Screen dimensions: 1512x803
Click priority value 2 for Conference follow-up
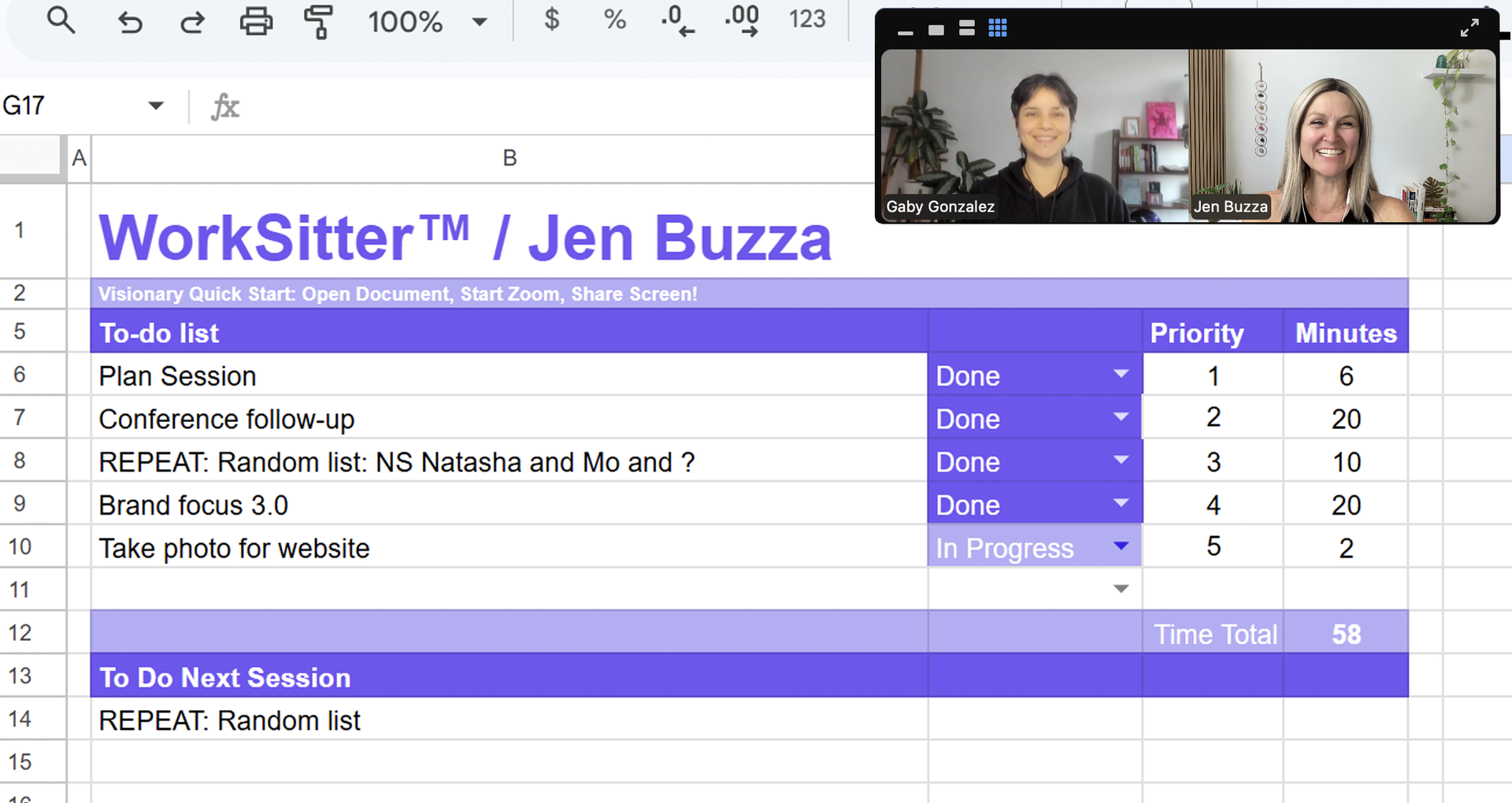point(1213,417)
